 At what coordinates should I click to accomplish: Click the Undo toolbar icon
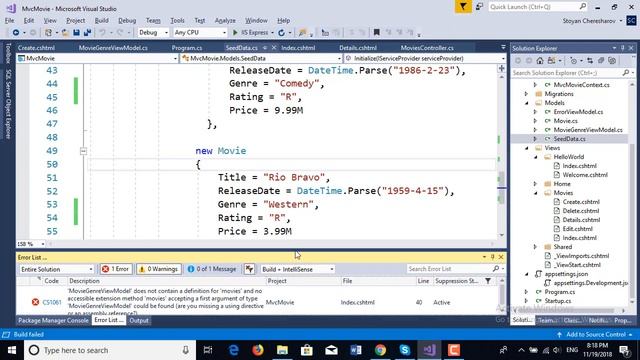[x=102, y=32]
